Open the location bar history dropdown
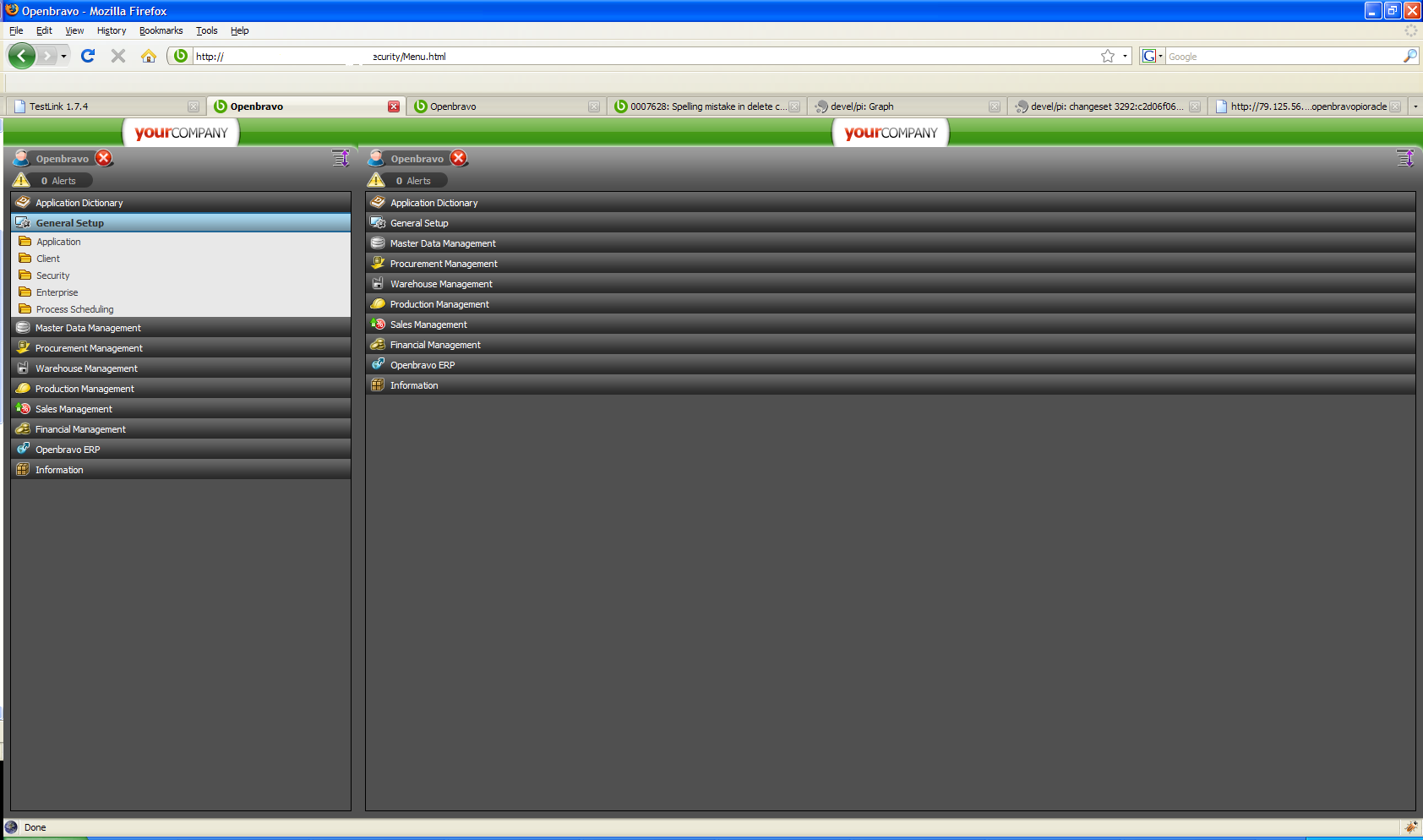 tap(1125, 56)
